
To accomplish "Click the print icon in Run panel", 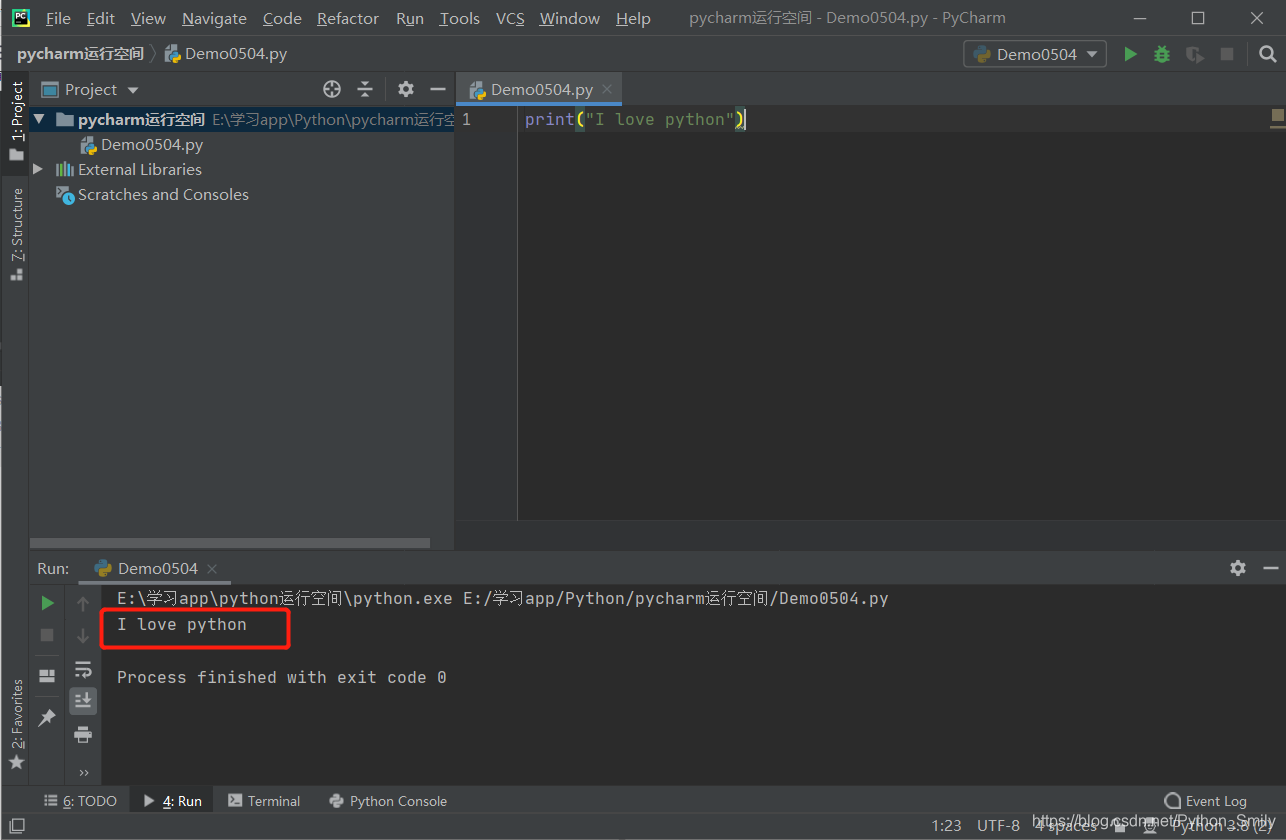I will 83,734.
